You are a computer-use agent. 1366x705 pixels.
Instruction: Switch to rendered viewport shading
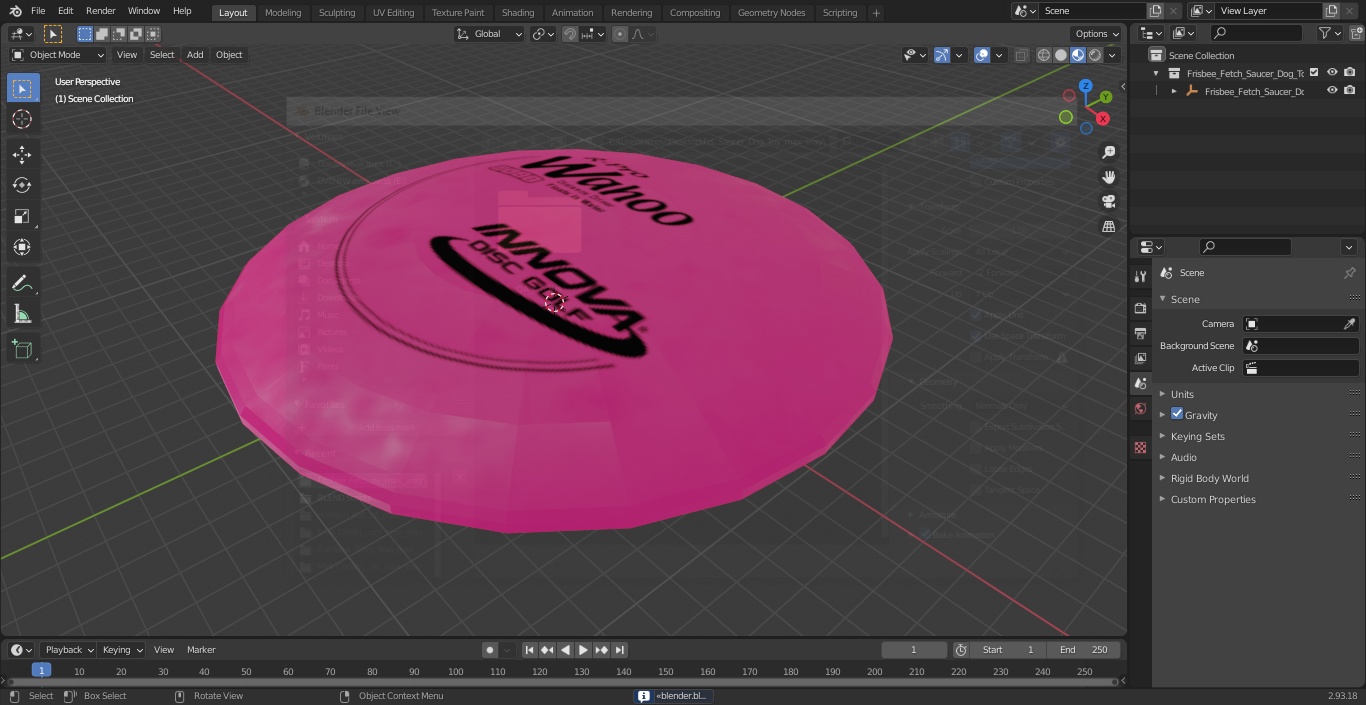(1095, 55)
